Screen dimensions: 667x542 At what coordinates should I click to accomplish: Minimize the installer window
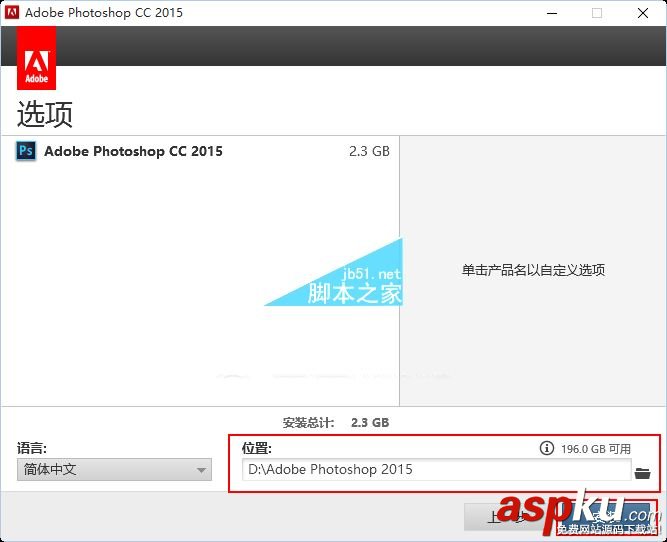click(x=552, y=13)
